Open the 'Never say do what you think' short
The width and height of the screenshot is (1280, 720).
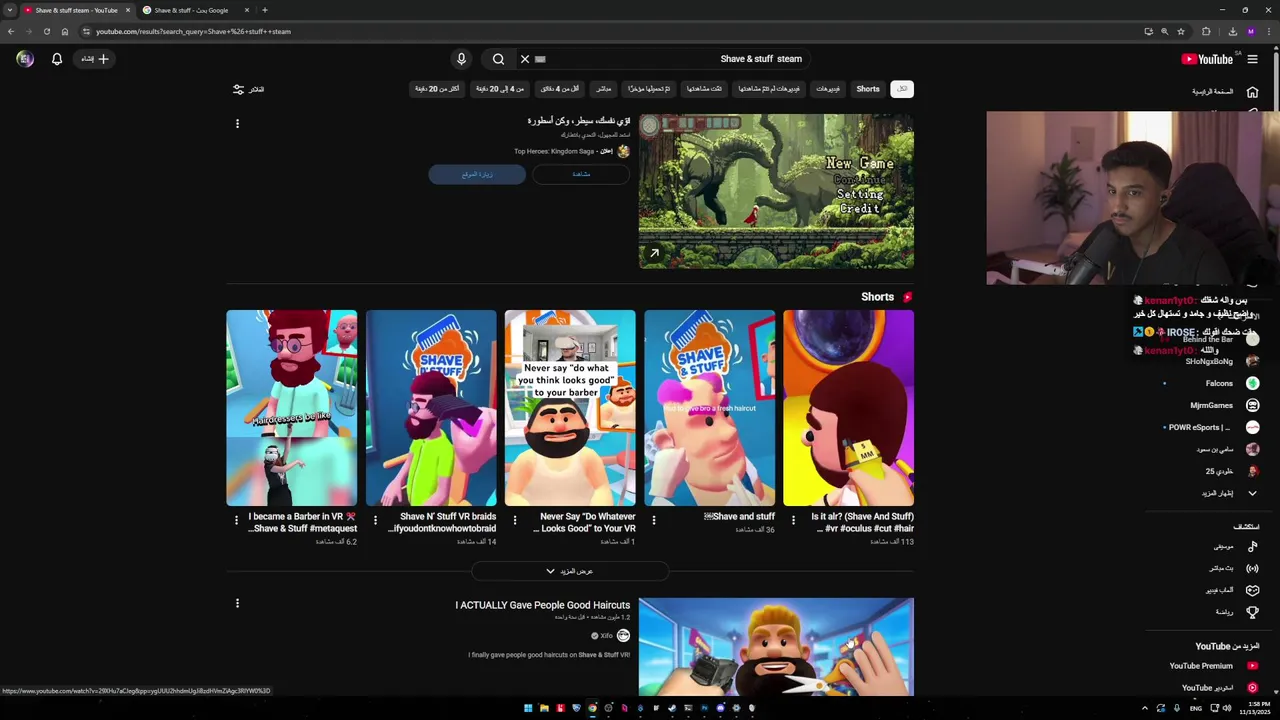[x=570, y=408]
